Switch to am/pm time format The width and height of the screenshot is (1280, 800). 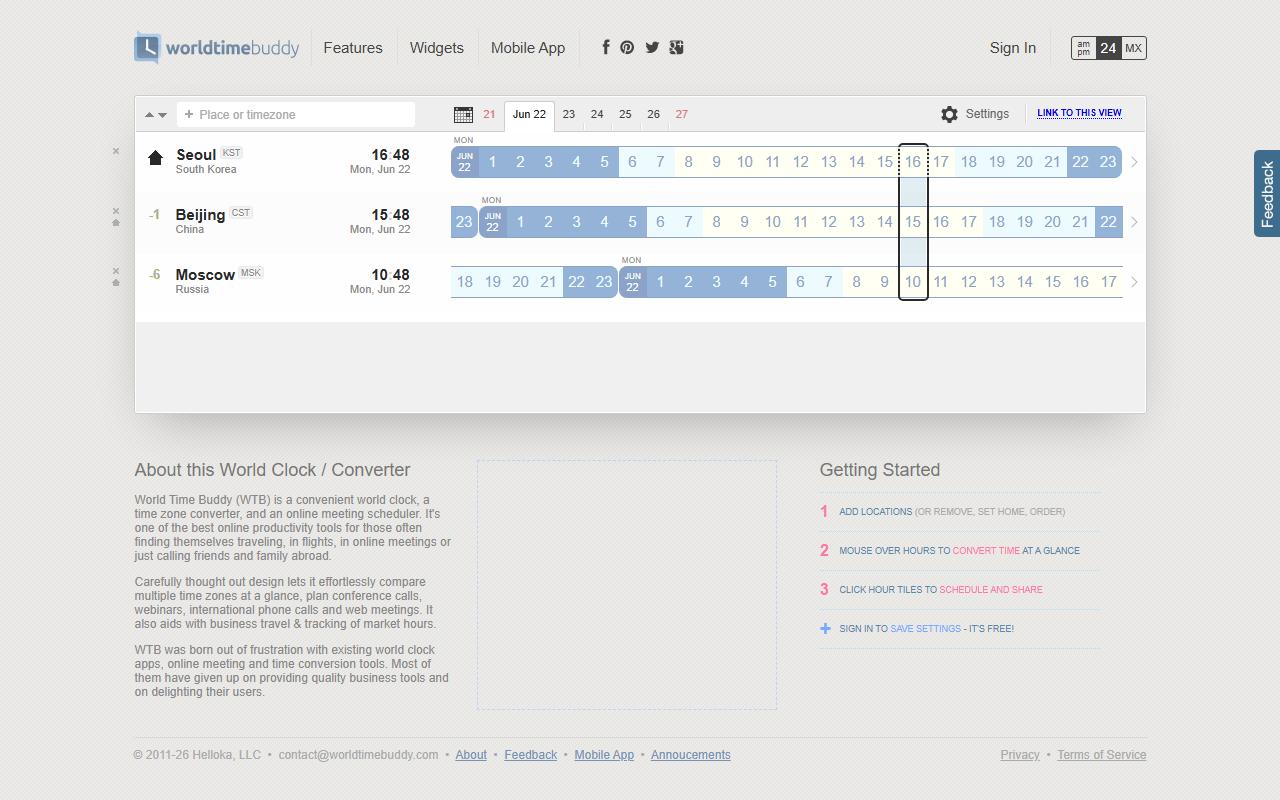click(1084, 48)
